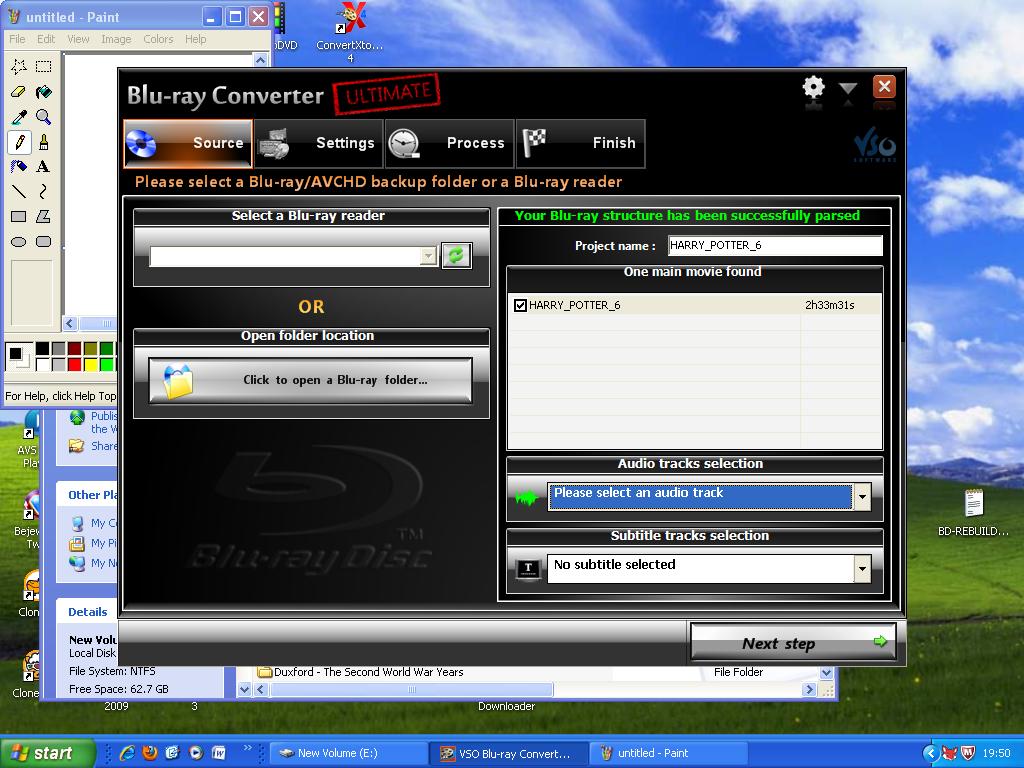
Task: Open the ConvertXto... 4 desktop shortcut
Action: (350, 33)
